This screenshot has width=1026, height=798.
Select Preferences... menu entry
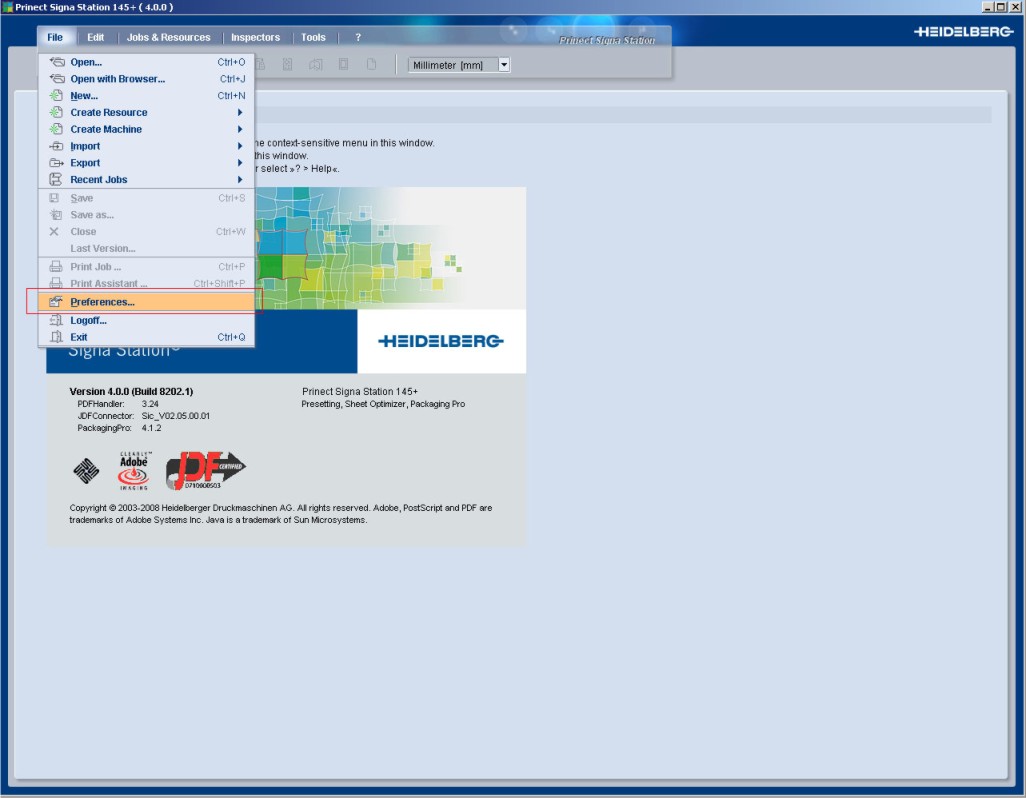tap(147, 302)
